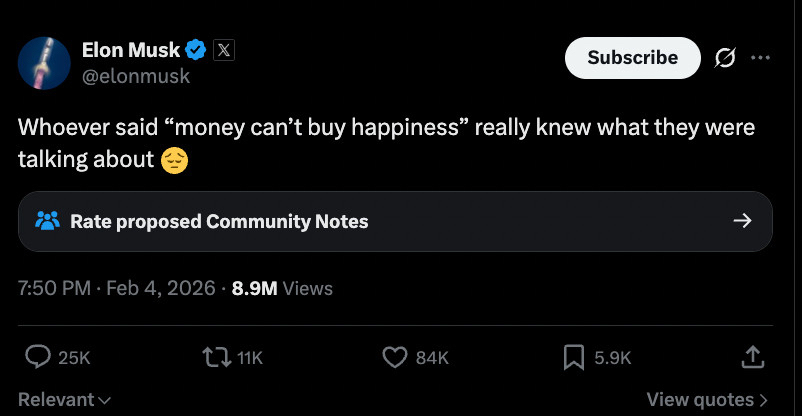Bookmark the post with 5.9K icon
802x416 pixels.
574,356
